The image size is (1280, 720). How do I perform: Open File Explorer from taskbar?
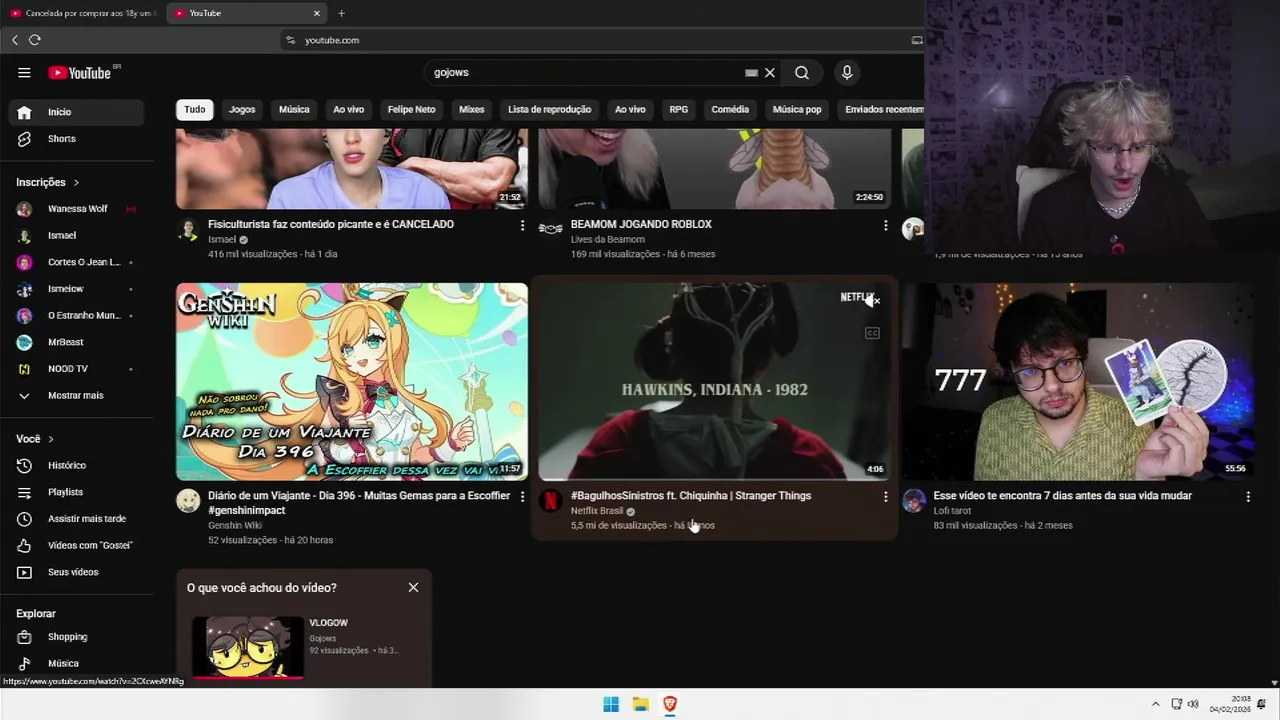click(641, 704)
